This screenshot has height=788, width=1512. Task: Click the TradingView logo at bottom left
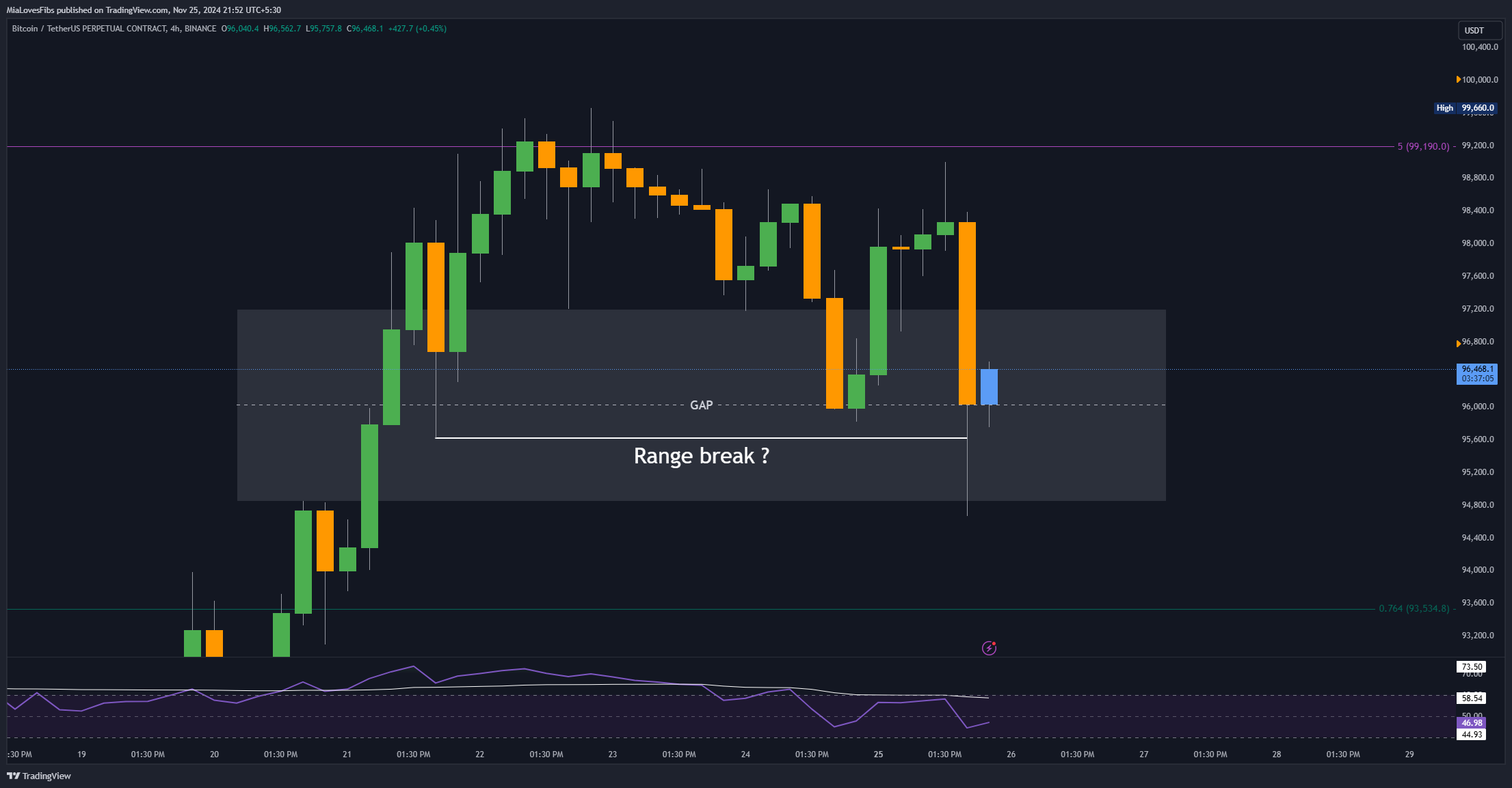[39, 776]
